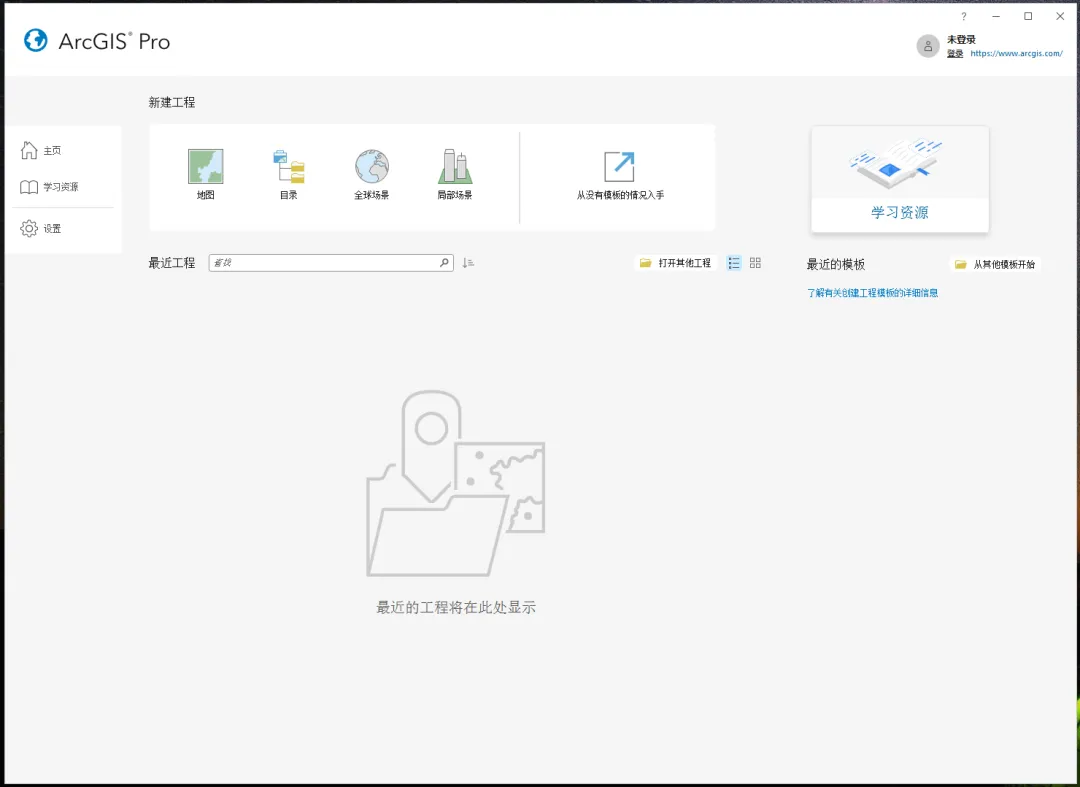Image resolution: width=1080 pixels, height=787 pixels.
Task: Click the ArcGIS Pro globe logo
Action: click(x=36, y=41)
